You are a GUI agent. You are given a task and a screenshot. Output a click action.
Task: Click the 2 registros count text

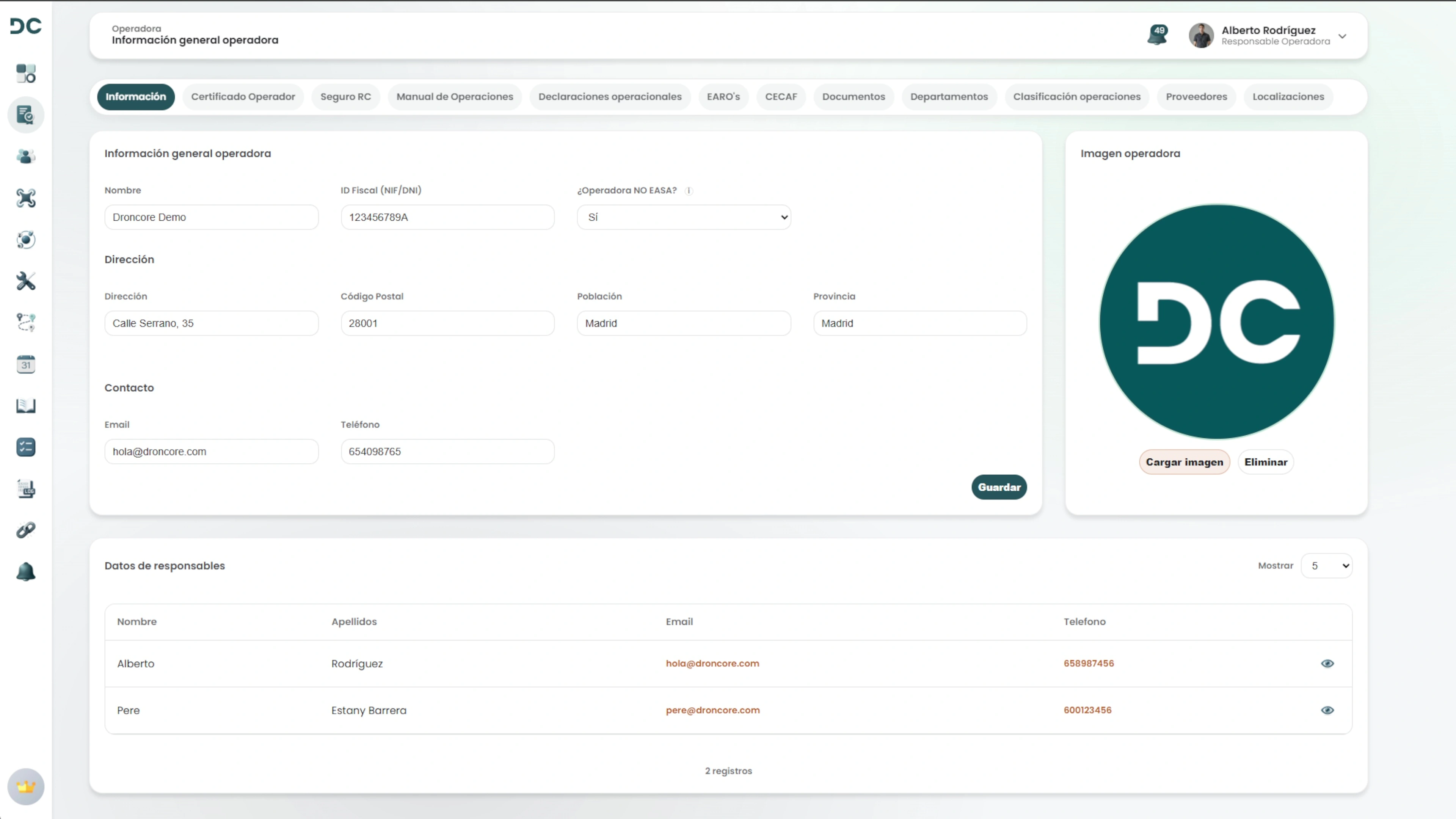728,771
